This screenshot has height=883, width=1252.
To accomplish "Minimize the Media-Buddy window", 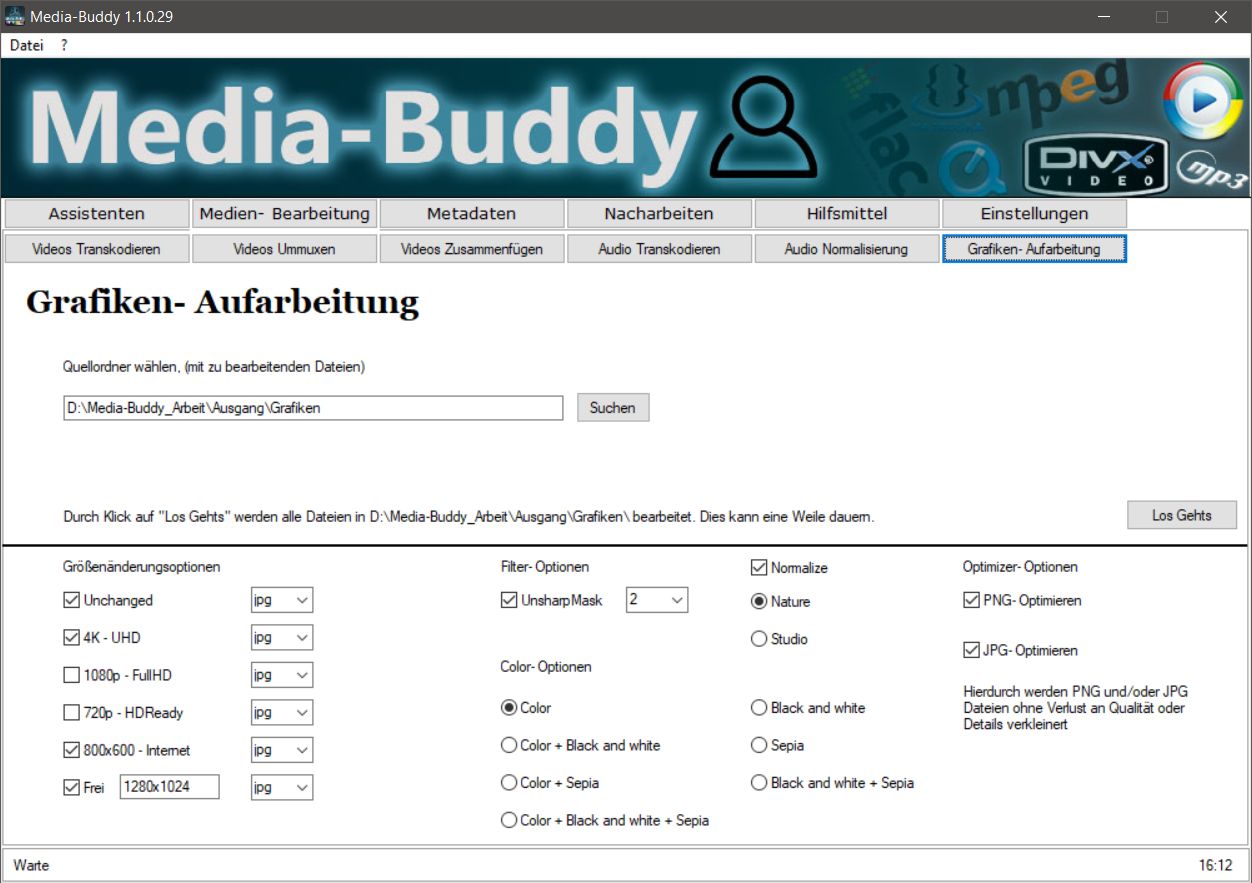I will (1103, 17).
